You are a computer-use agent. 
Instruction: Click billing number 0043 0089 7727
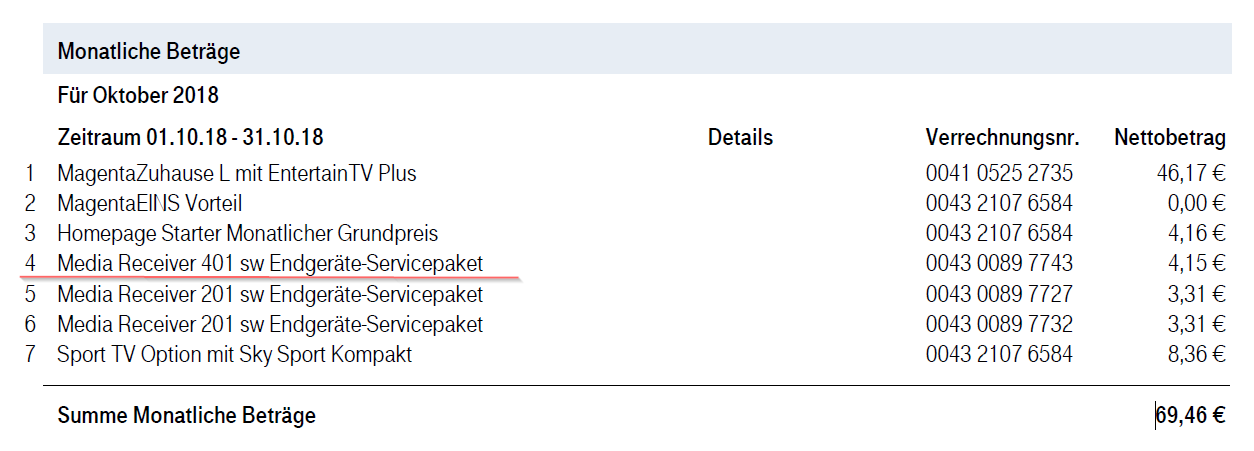(999, 294)
